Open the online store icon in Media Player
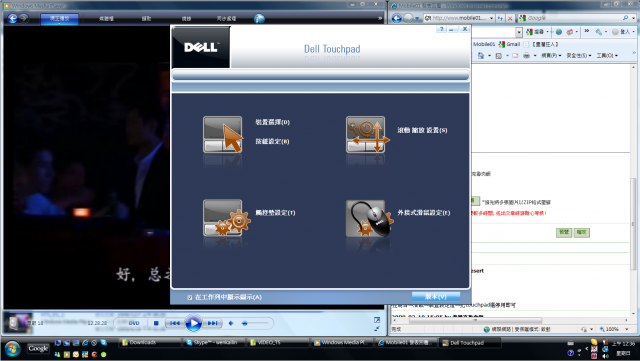Screen dimensions: 640x361 259,18
